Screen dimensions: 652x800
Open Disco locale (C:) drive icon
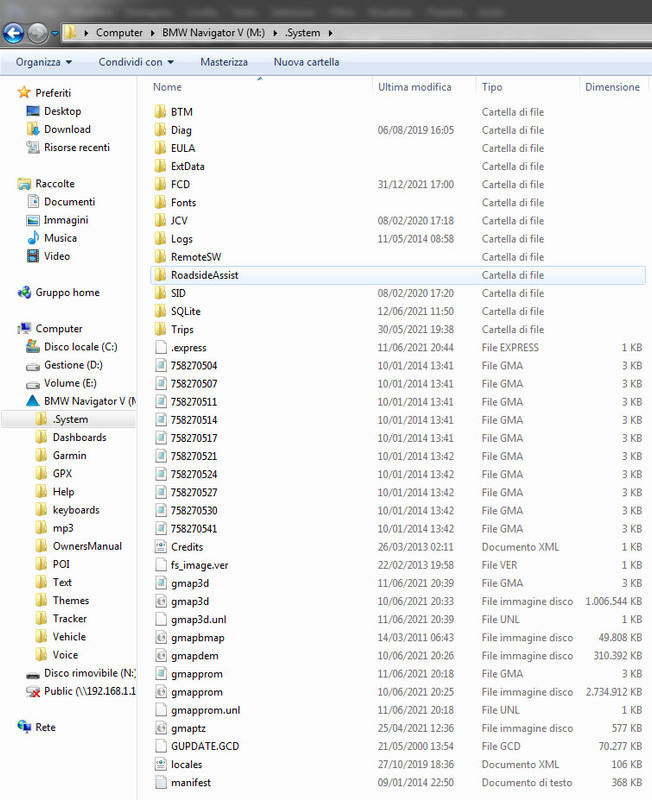point(33,347)
